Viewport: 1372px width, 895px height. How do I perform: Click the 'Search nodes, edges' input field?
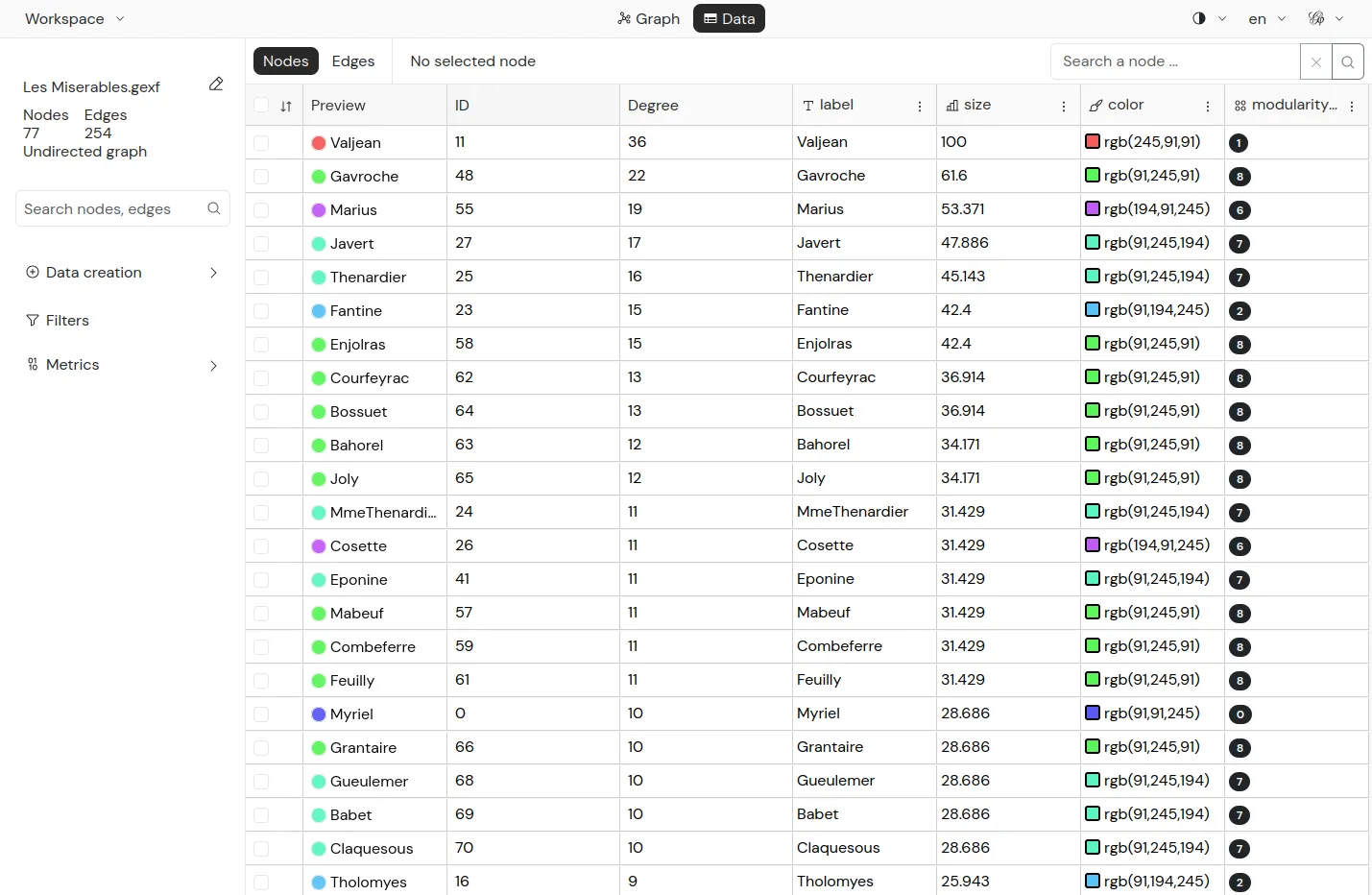(110, 208)
